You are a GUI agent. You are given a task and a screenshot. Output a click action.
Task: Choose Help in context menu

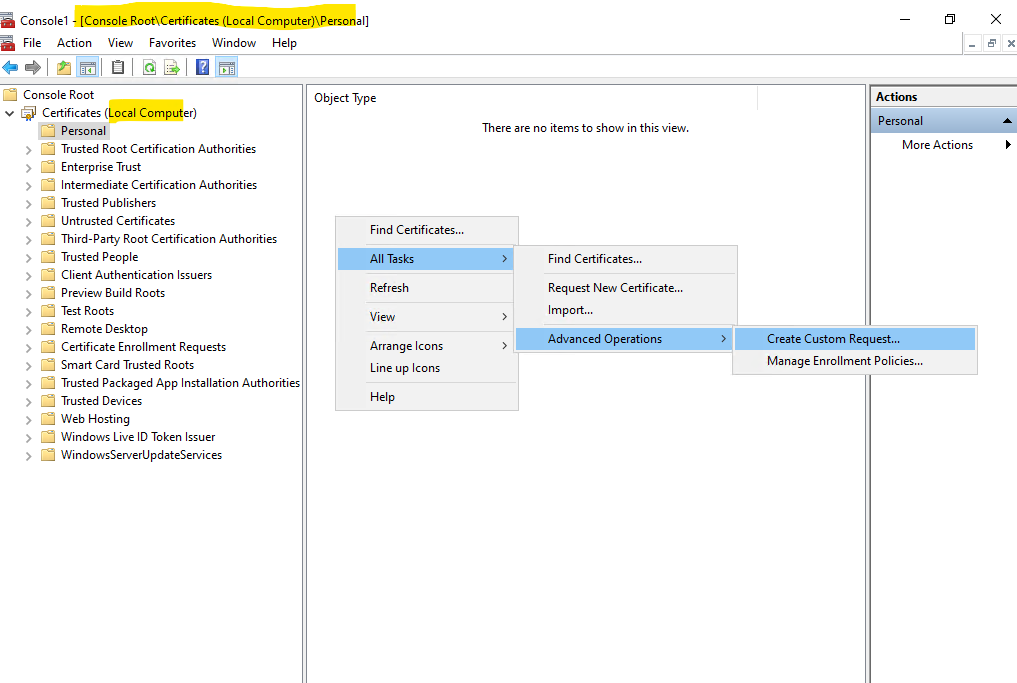(x=426, y=396)
